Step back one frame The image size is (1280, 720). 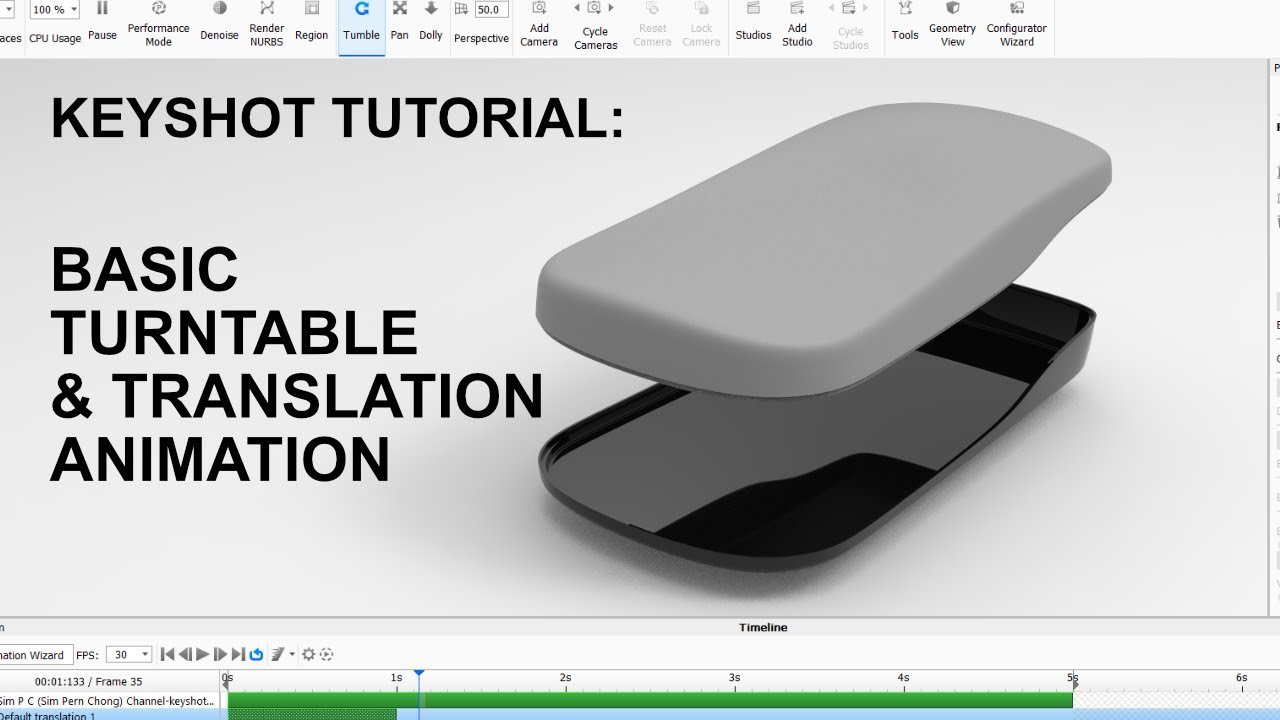[x=185, y=654]
